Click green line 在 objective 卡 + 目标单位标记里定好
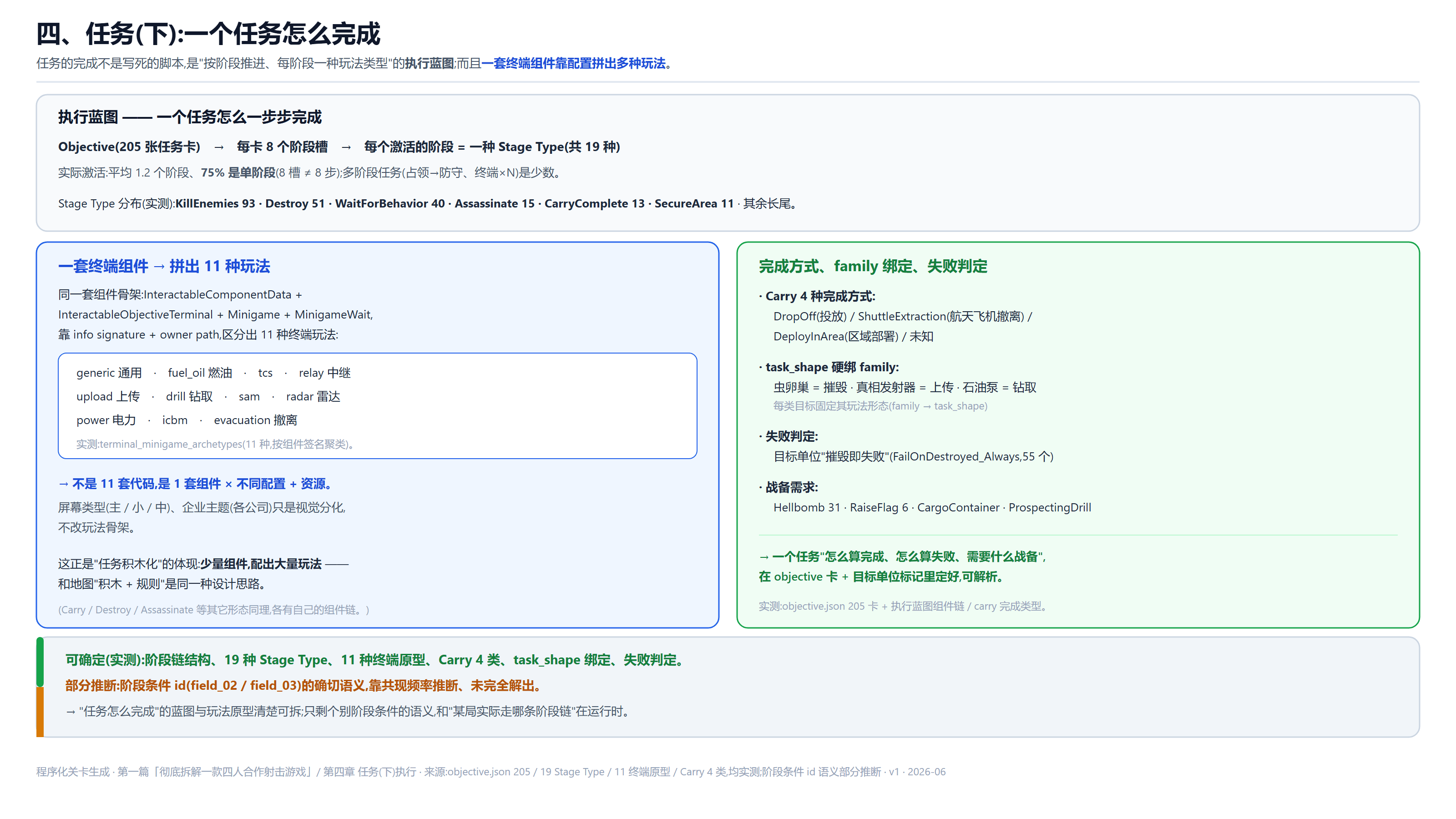The image size is (1456, 819). [x=881, y=576]
